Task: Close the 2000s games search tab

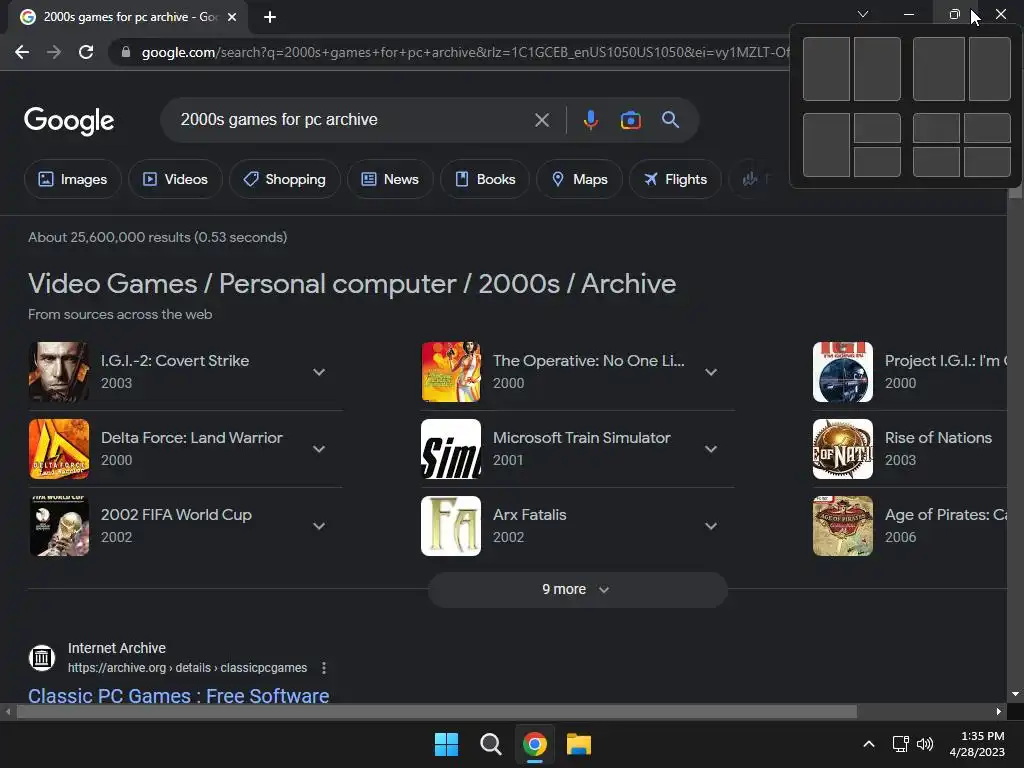Action: 232,17
